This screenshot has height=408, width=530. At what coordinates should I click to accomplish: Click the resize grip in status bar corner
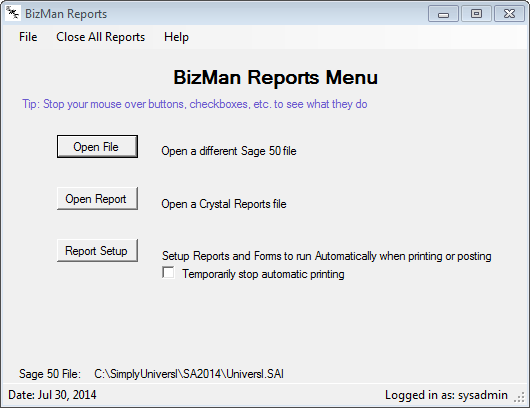click(x=520, y=397)
